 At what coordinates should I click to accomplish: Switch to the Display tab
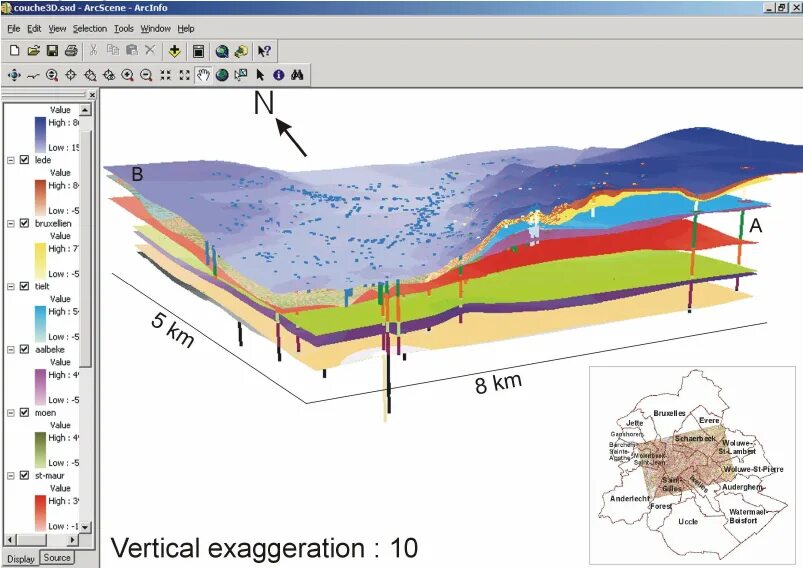(x=20, y=559)
